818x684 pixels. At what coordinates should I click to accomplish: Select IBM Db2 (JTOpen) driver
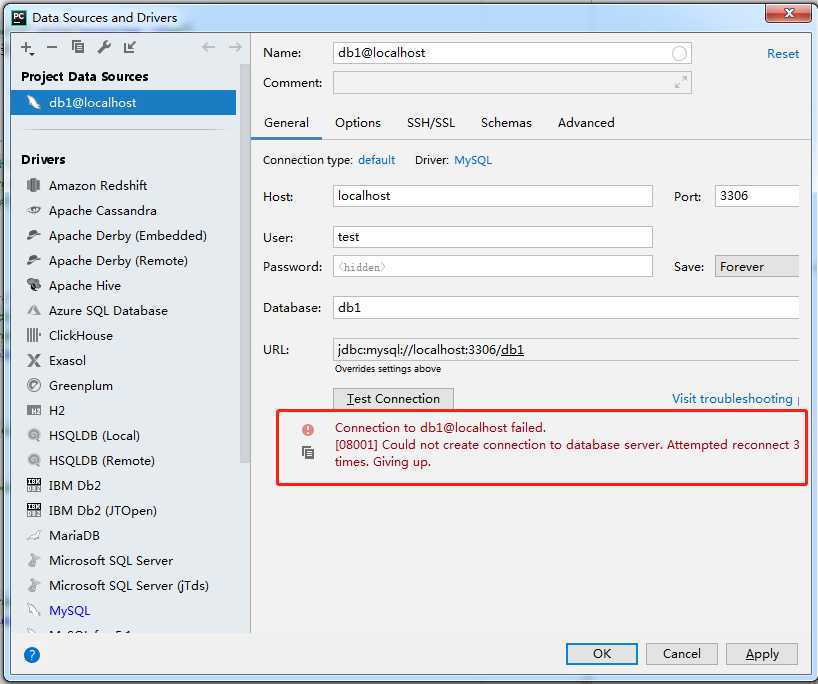(x=91, y=511)
